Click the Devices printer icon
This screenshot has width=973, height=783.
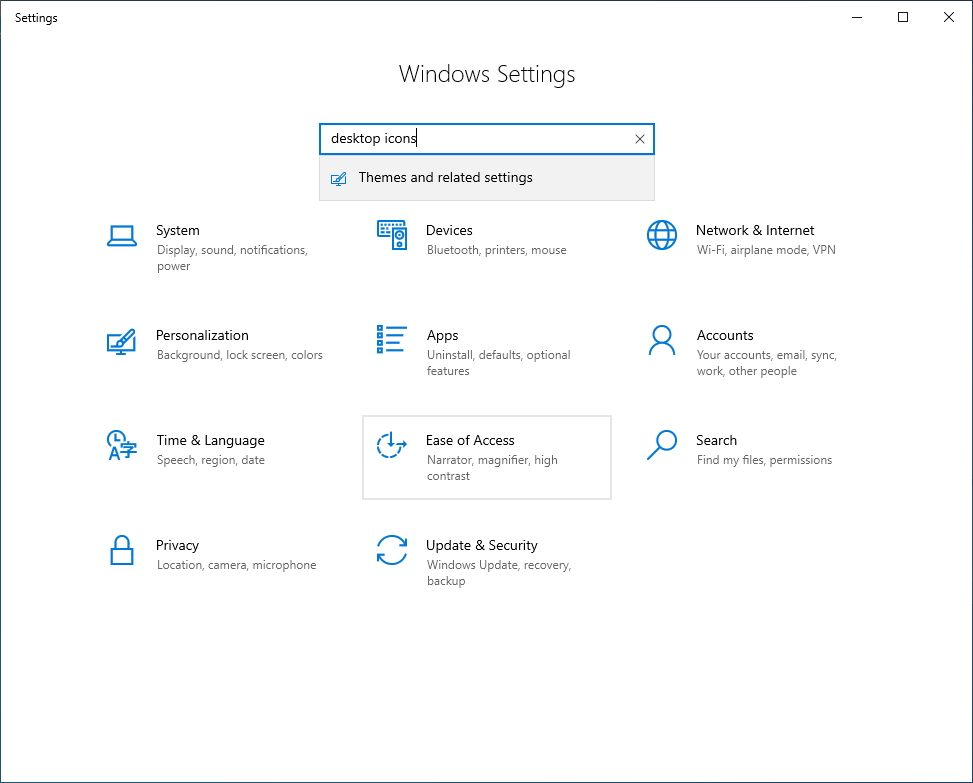(392, 236)
